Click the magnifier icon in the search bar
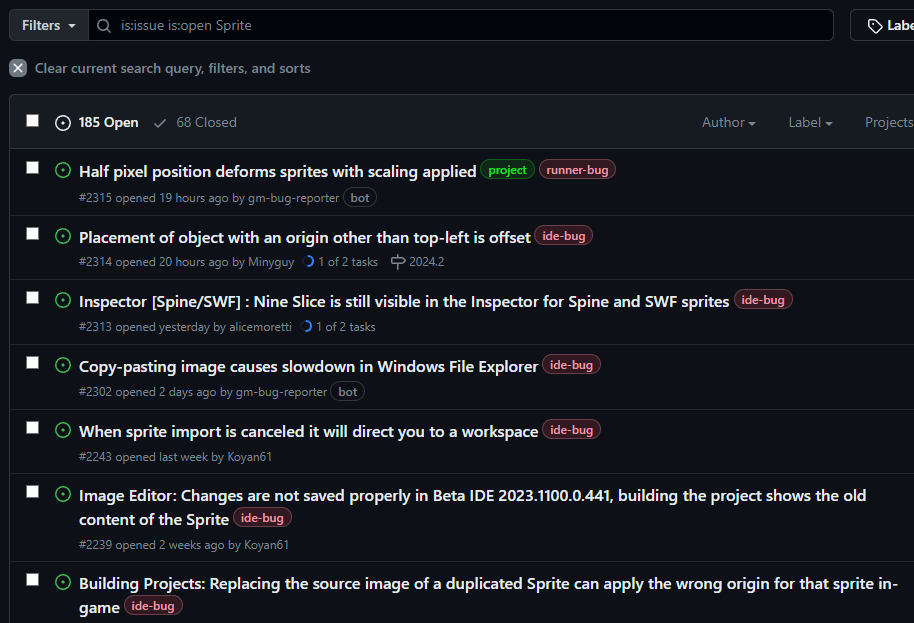 (x=105, y=25)
